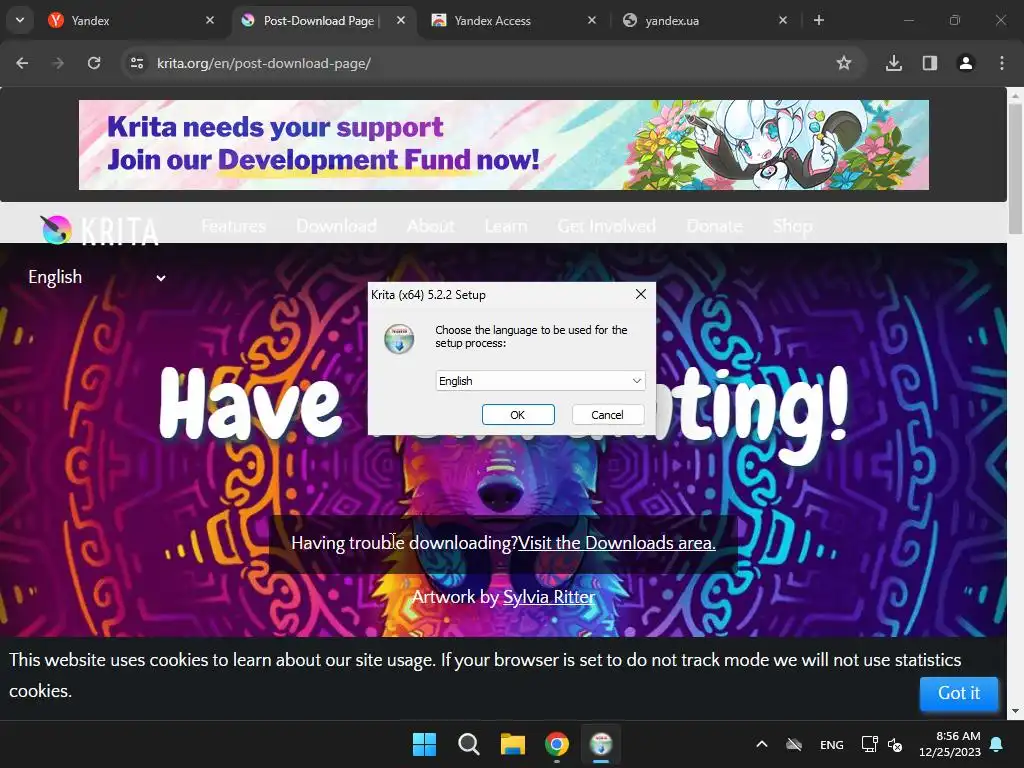This screenshot has width=1024, height=768.
Task: Open the Learn menu item
Action: click(x=505, y=226)
